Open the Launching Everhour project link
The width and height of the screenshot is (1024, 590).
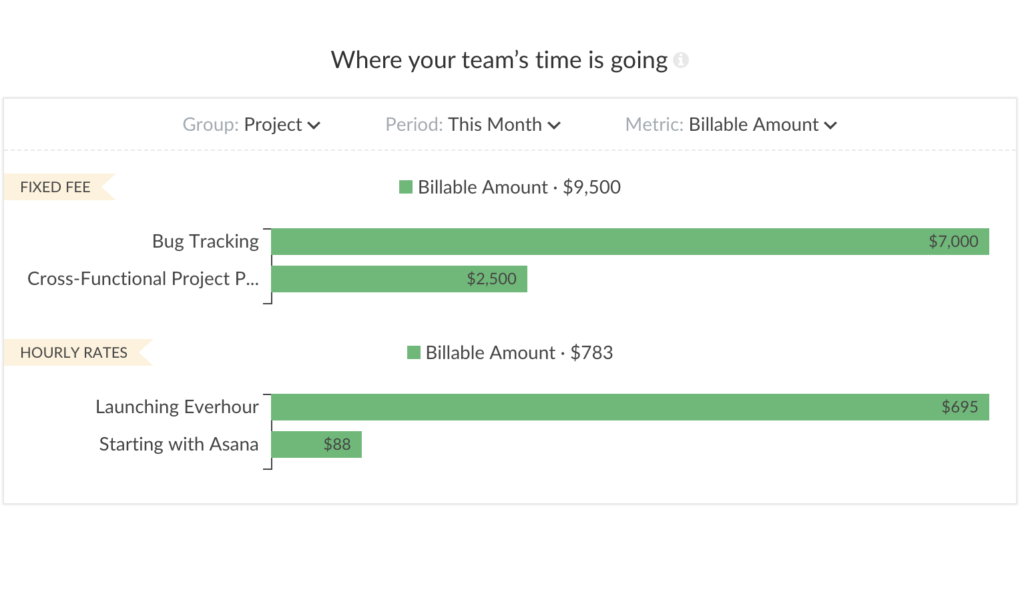tap(177, 407)
